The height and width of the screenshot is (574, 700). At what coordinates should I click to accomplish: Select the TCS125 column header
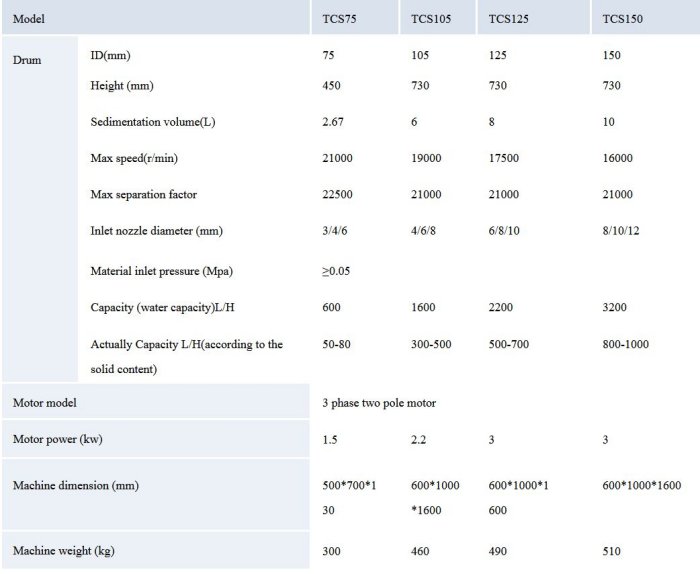click(509, 19)
